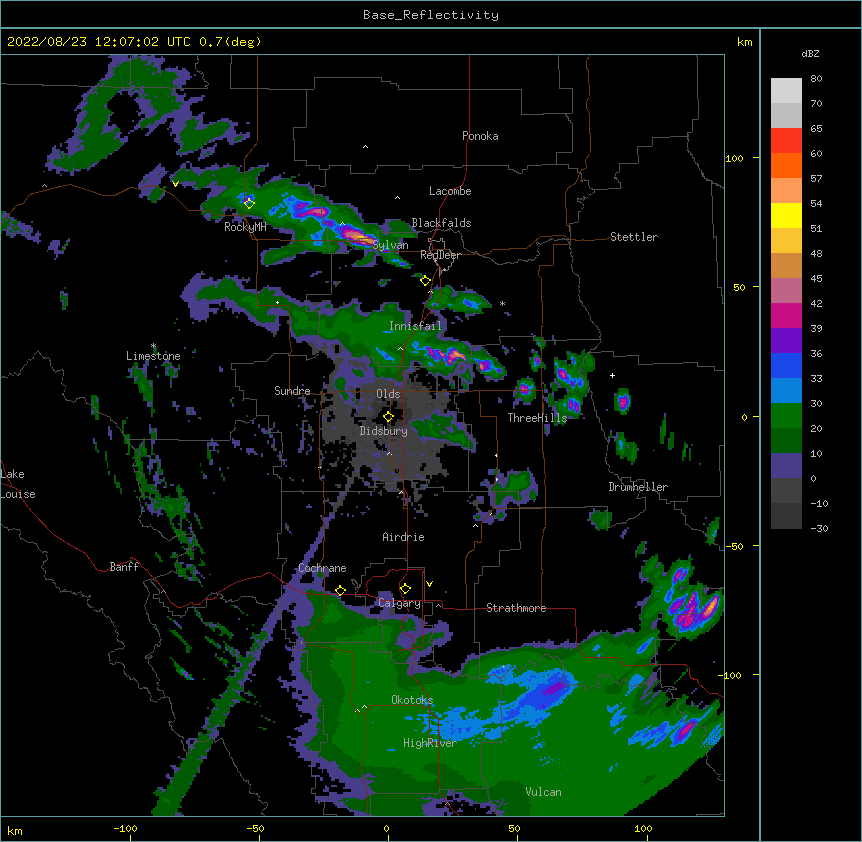Click the Banff label

pos(124,567)
